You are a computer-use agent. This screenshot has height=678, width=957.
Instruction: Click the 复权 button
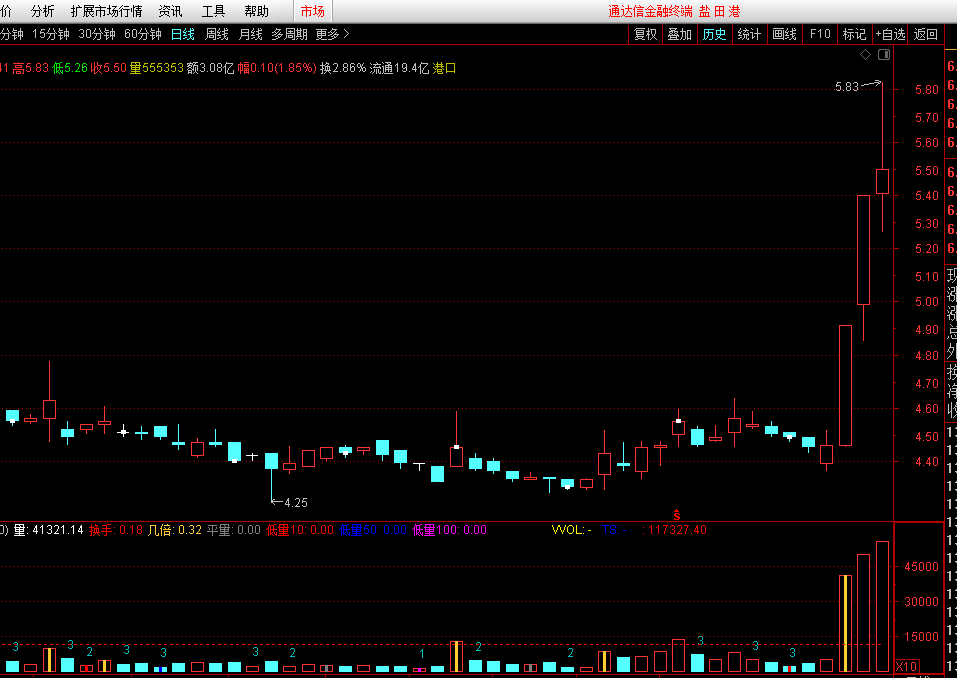tap(646, 34)
